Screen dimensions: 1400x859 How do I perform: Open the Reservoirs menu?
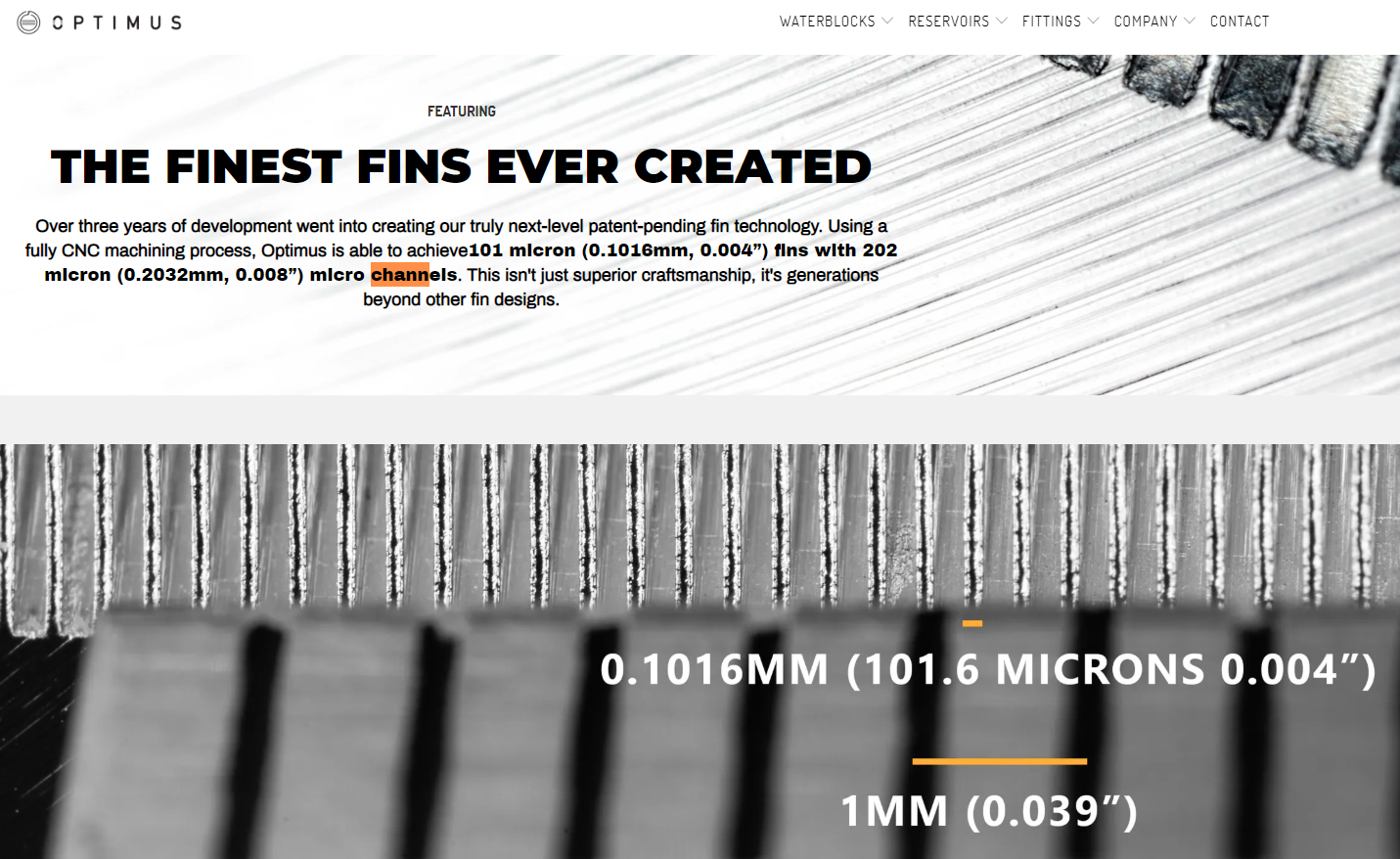(948, 22)
